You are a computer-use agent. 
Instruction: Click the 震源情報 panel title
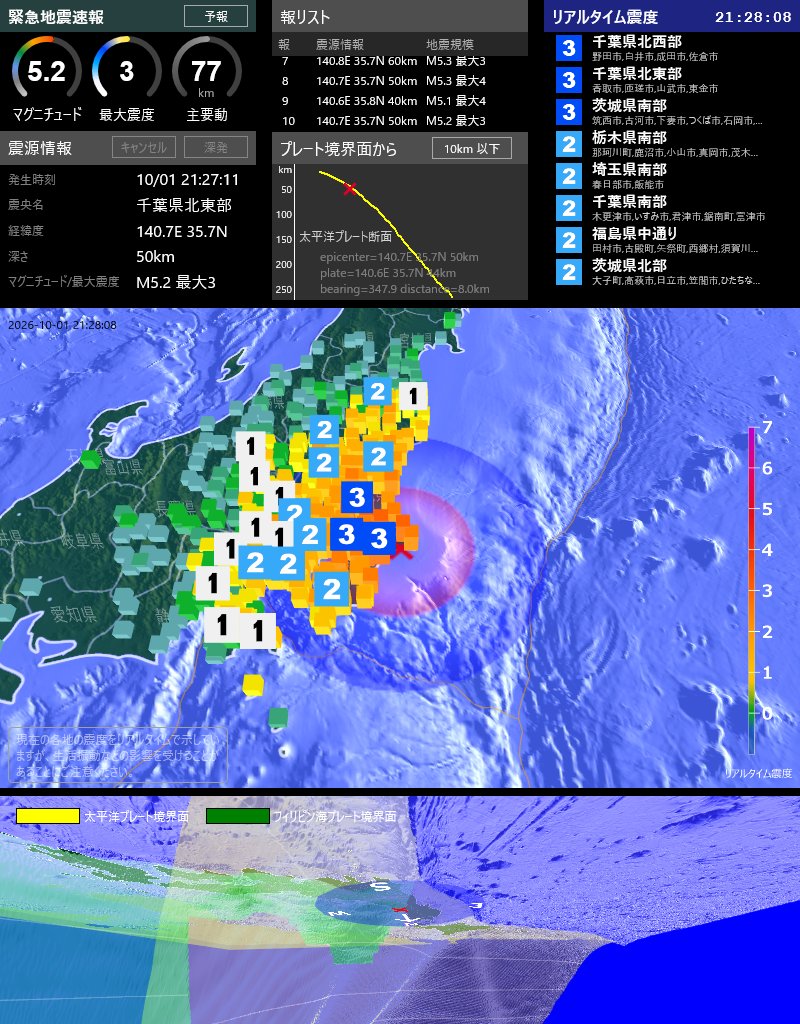(40, 148)
